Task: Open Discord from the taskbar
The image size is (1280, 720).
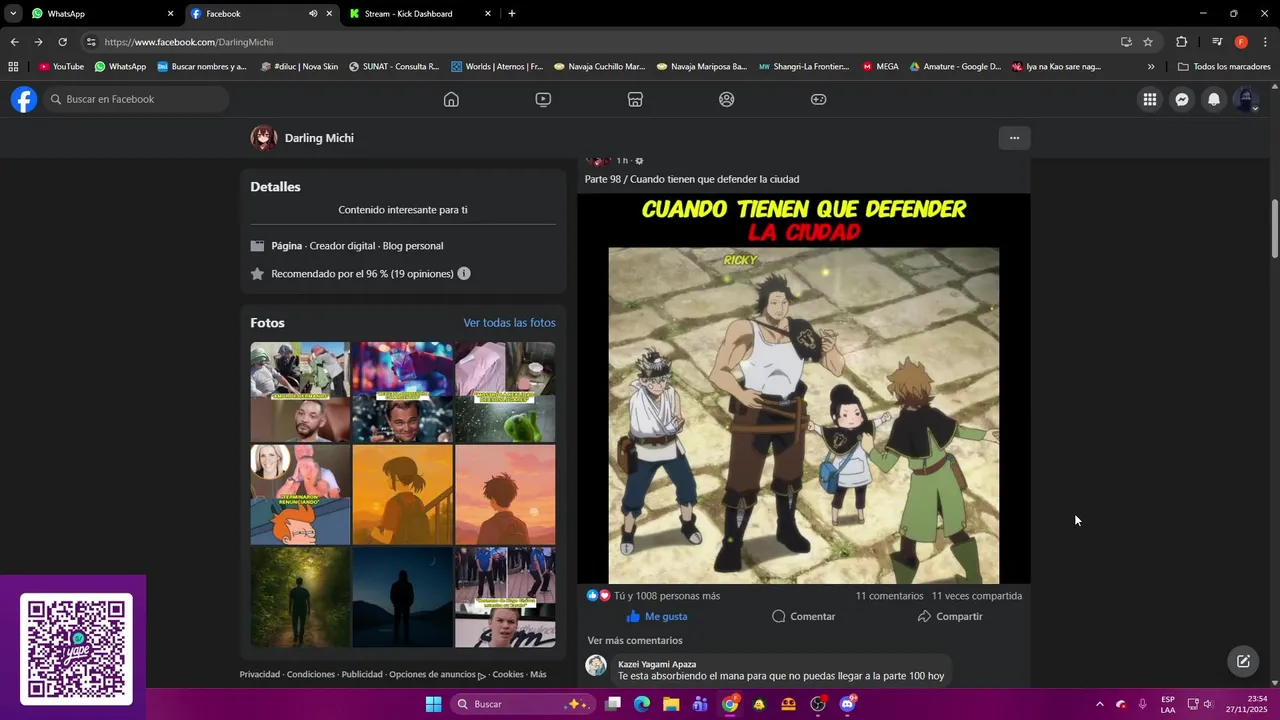Action: coord(848,704)
